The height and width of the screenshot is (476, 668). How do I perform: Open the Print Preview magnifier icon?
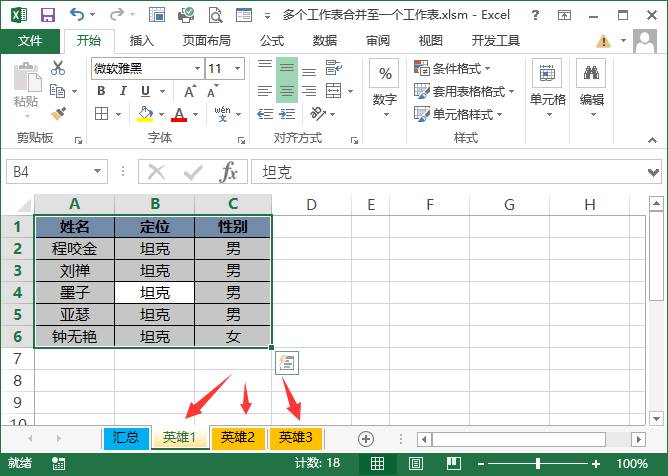point(215,15)
